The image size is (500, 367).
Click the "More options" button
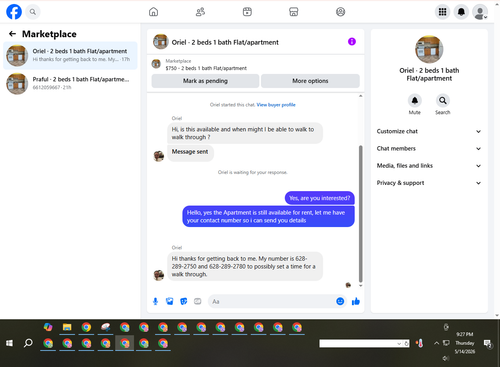310,81
